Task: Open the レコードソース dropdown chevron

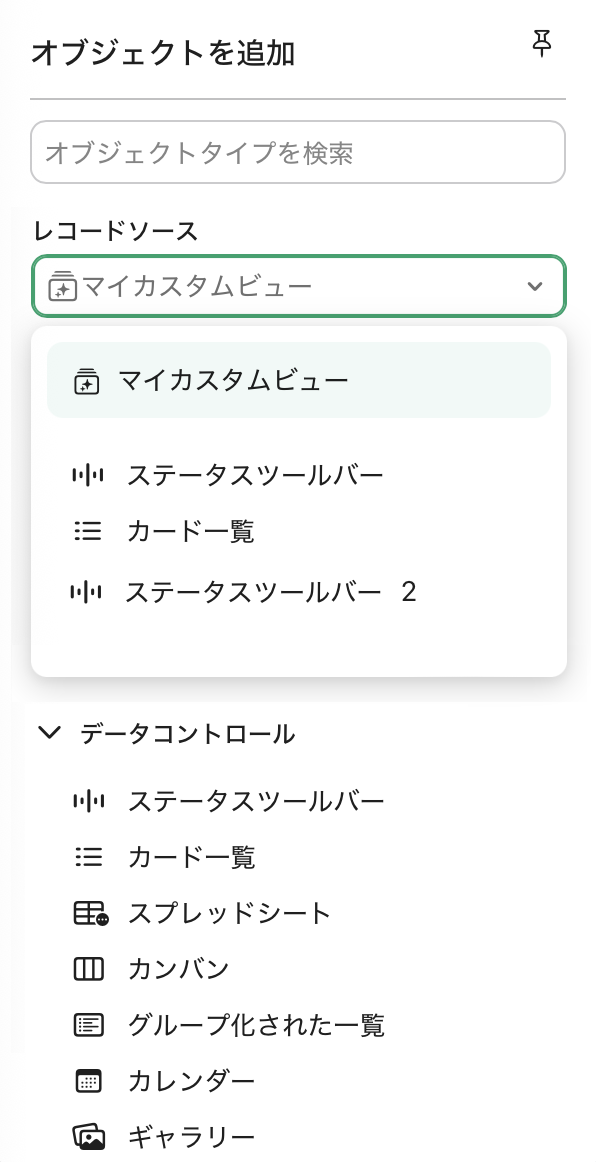Action: point(533,286)
